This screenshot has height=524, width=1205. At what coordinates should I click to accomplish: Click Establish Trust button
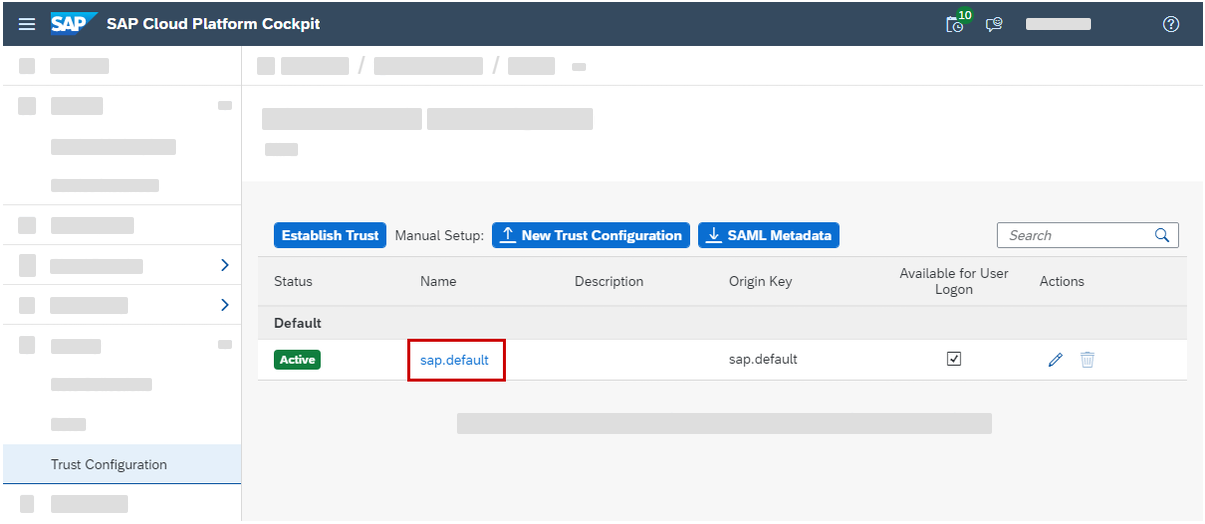coord(330,236)
